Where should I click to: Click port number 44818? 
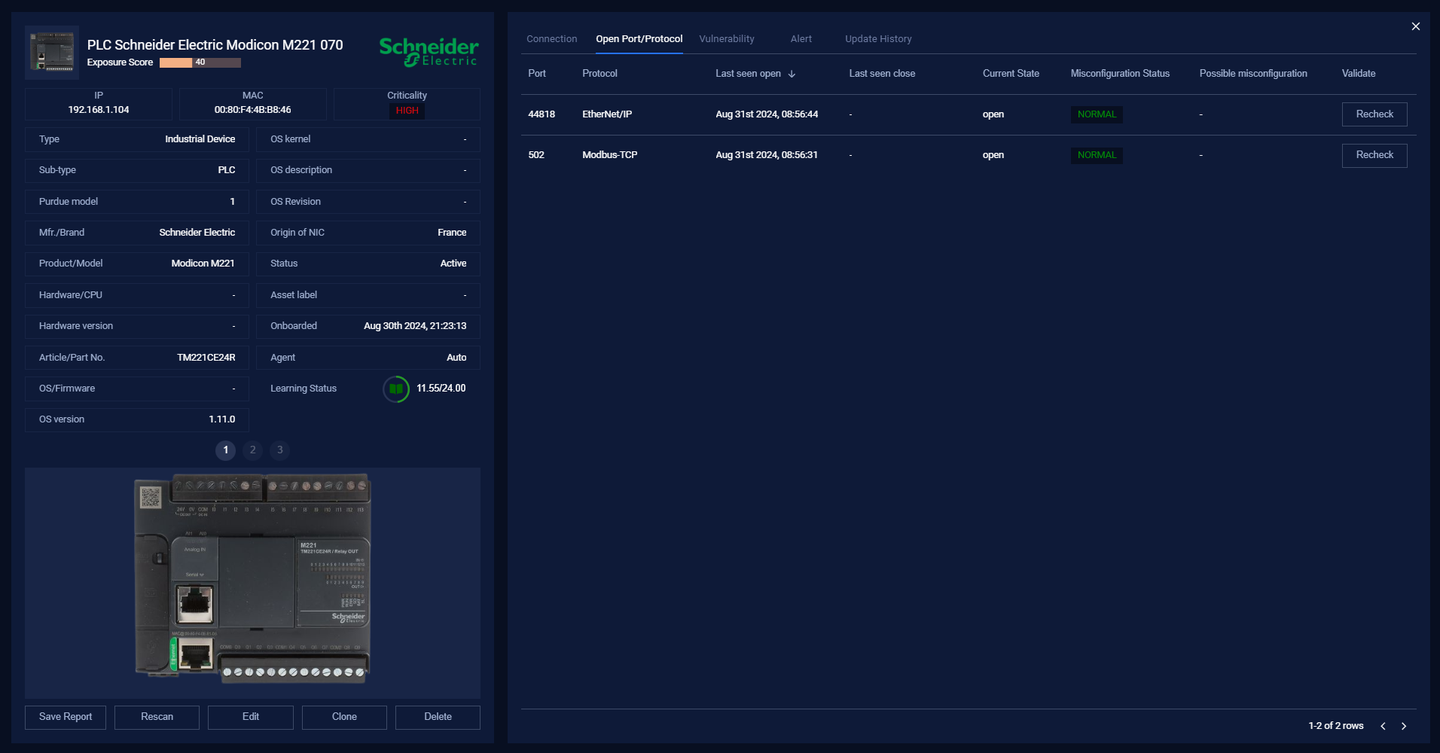click(x=541, y=114)
